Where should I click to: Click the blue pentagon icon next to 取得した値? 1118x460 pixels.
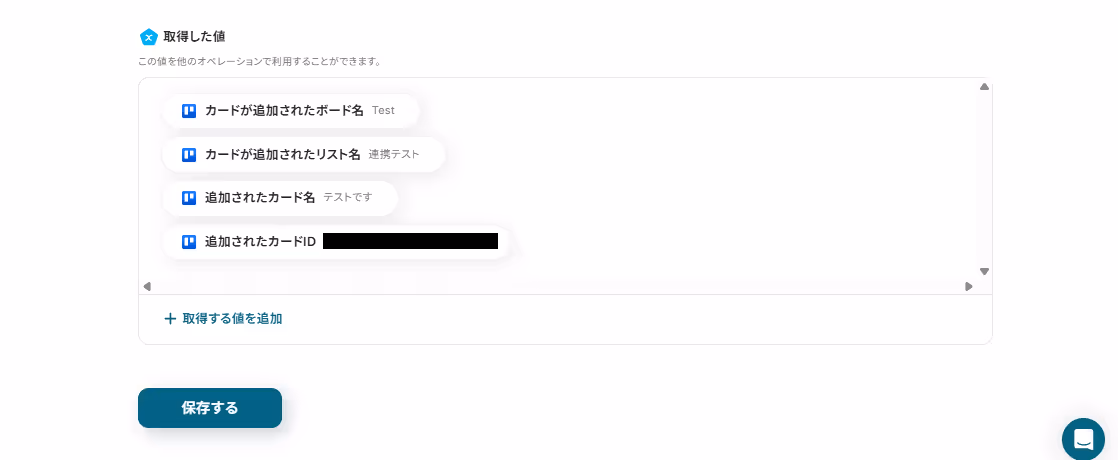click(148, 37)
